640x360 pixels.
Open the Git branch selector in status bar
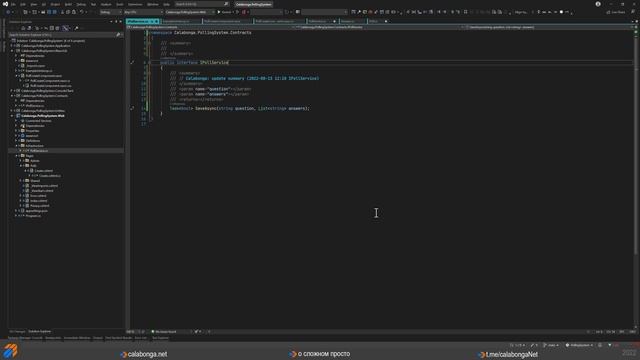click(x=551, y=345)
